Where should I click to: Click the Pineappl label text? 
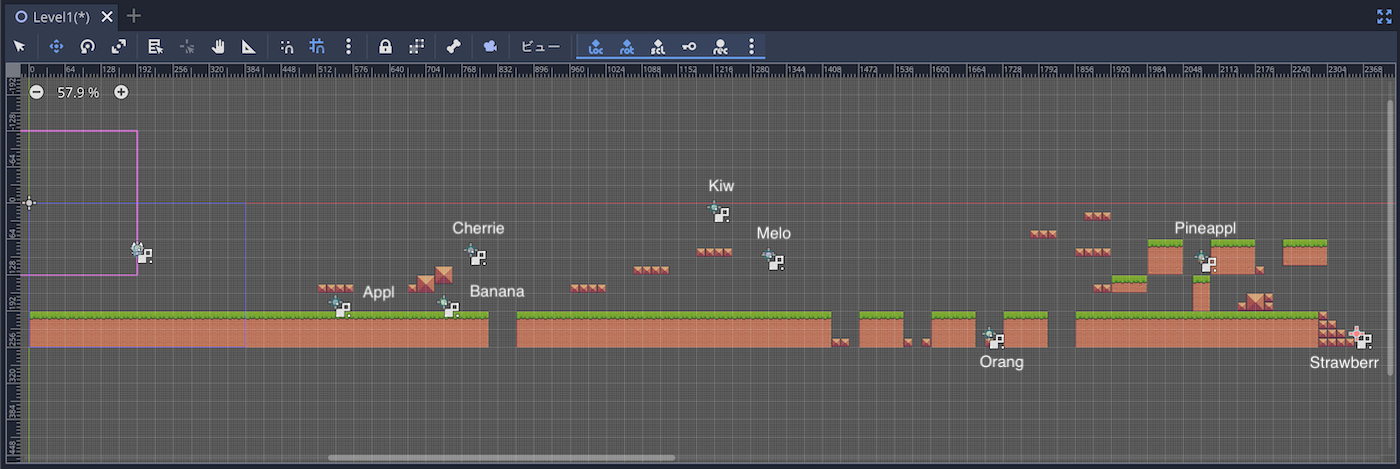point(1205,228)
